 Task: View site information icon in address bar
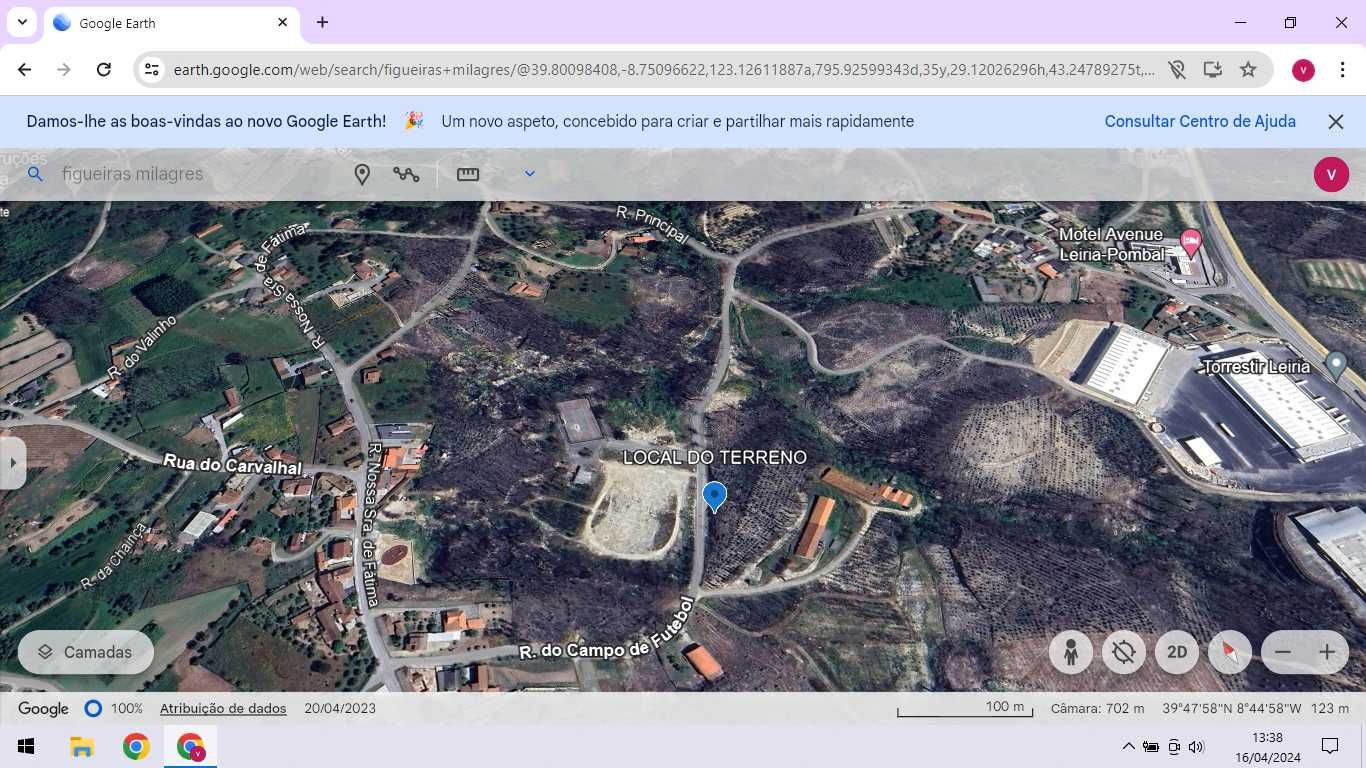tap(151, 69)
